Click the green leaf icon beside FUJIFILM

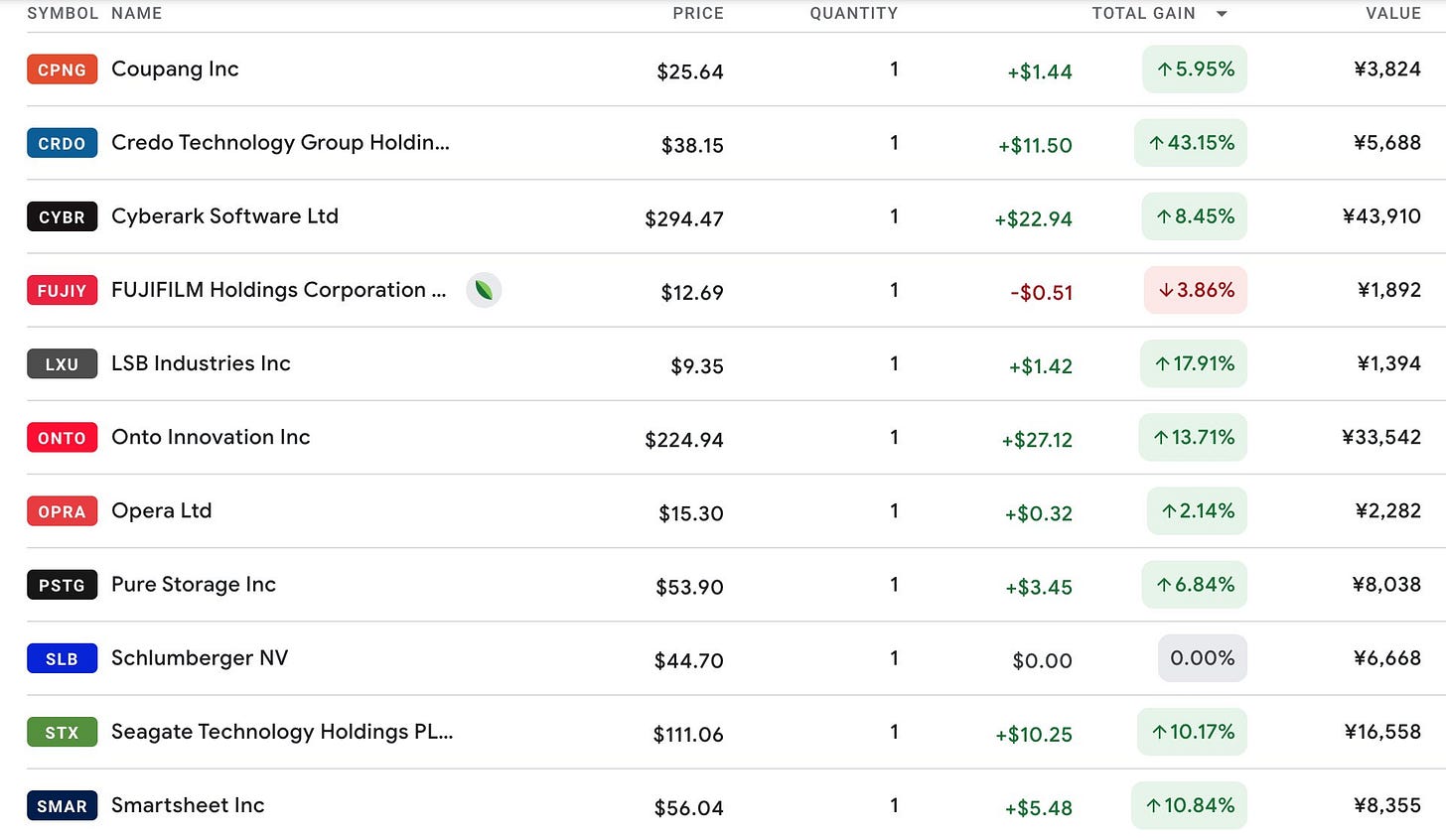point(484,290)
